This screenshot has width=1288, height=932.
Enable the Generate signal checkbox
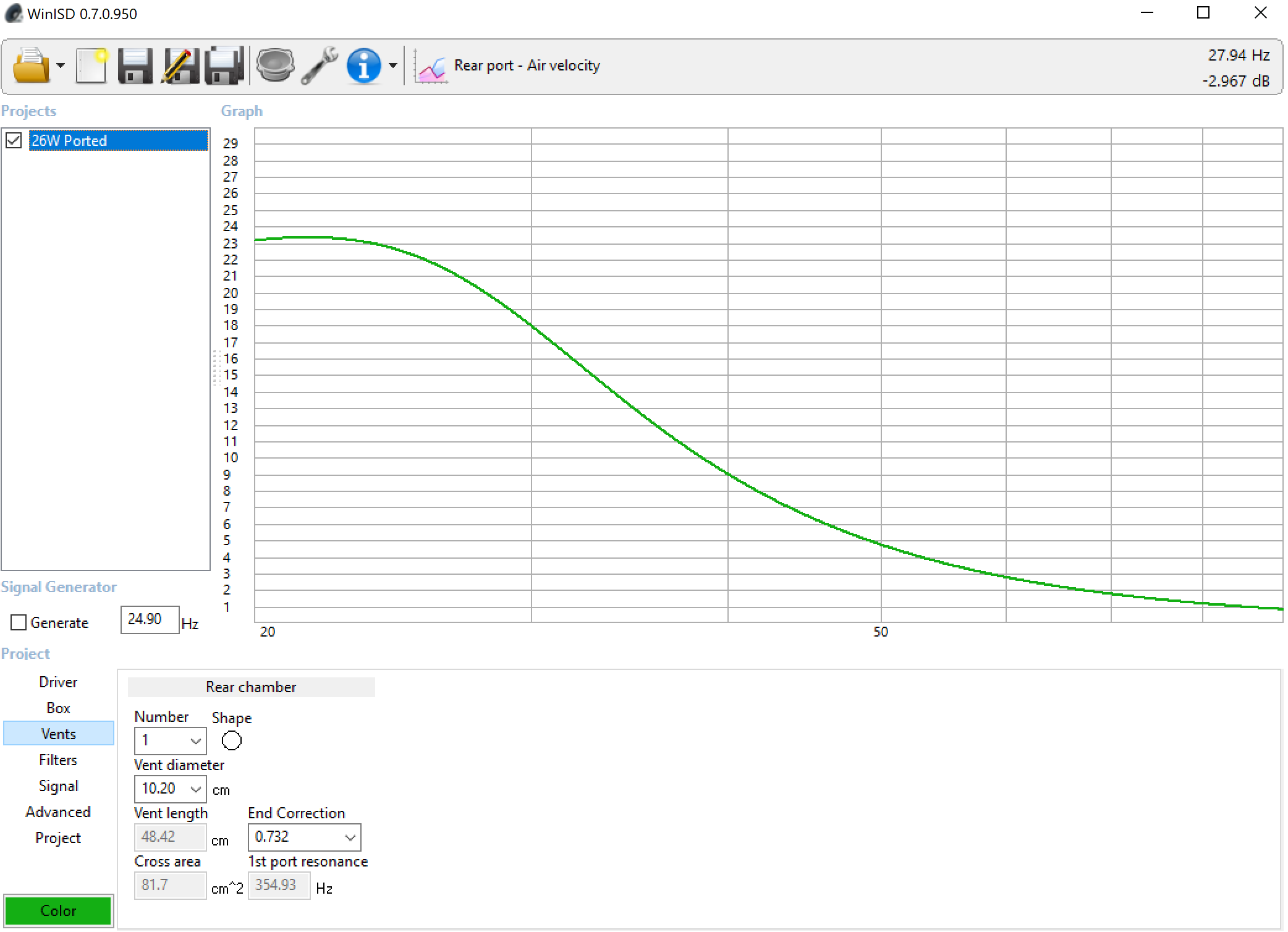(19, 622)
